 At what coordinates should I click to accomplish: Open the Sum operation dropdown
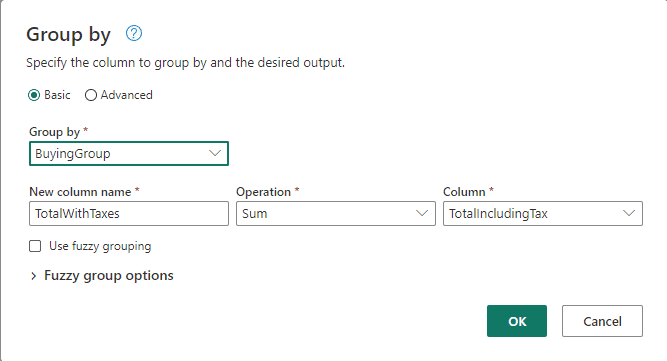point(336,213)
